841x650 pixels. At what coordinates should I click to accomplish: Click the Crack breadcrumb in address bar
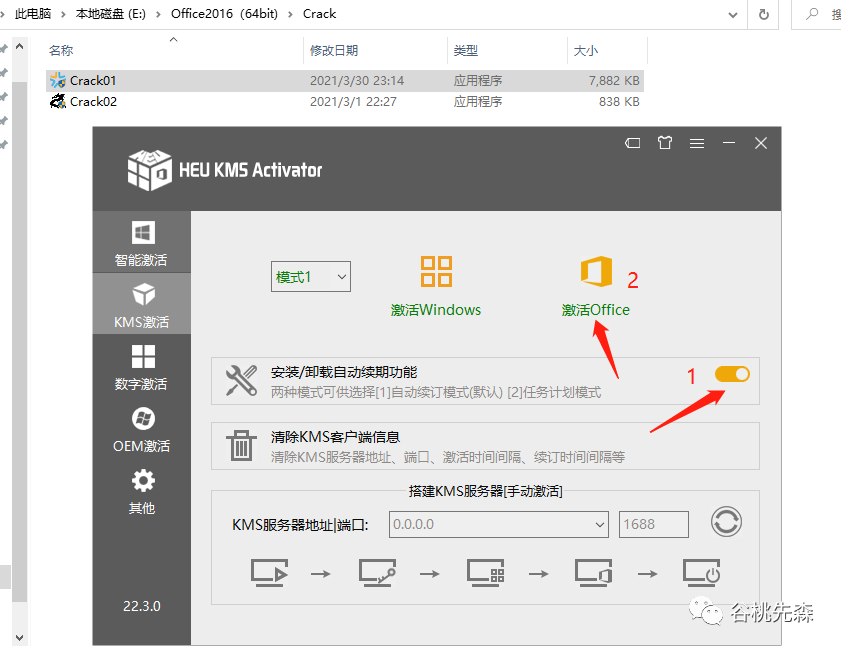click(x=319, y=13)
